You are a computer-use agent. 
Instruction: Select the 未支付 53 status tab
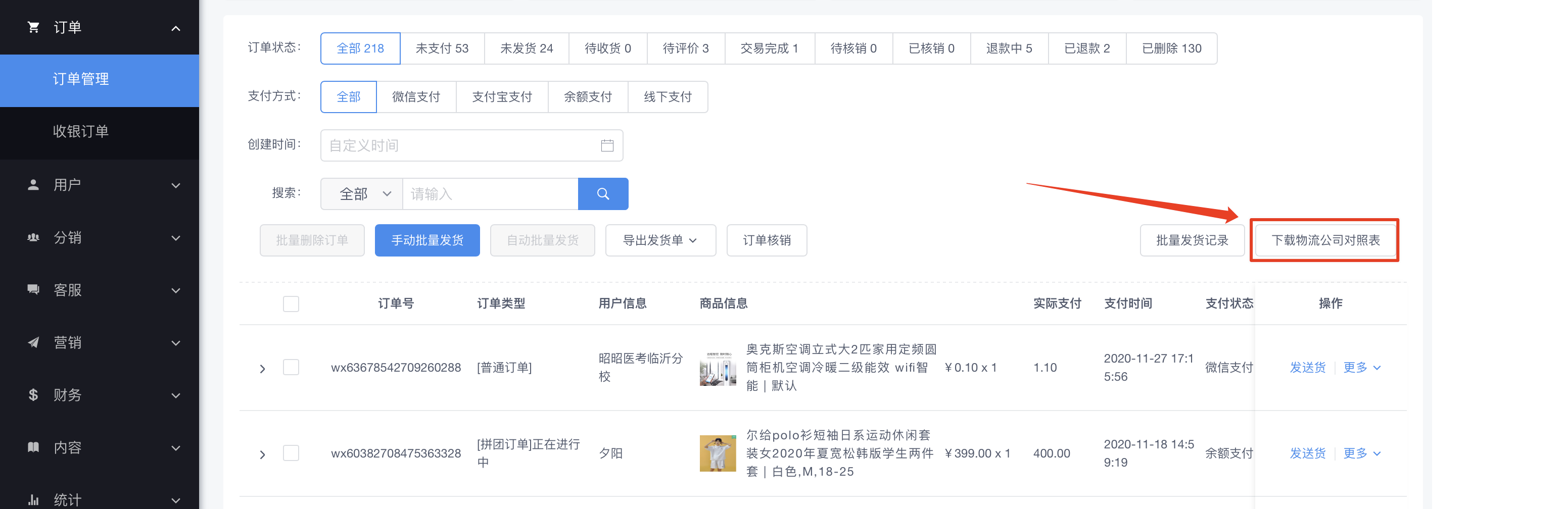click(442, 48)
